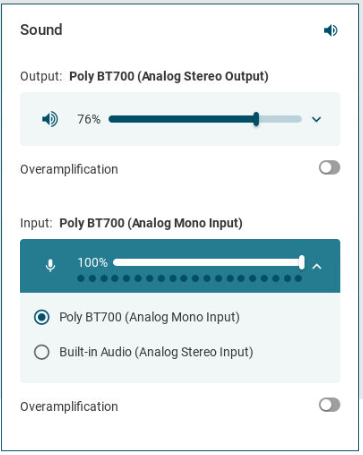This screenshot has height=455, width=363.
Task: Click the Built-in Audio input option text
Action: (x=156, y=352)
